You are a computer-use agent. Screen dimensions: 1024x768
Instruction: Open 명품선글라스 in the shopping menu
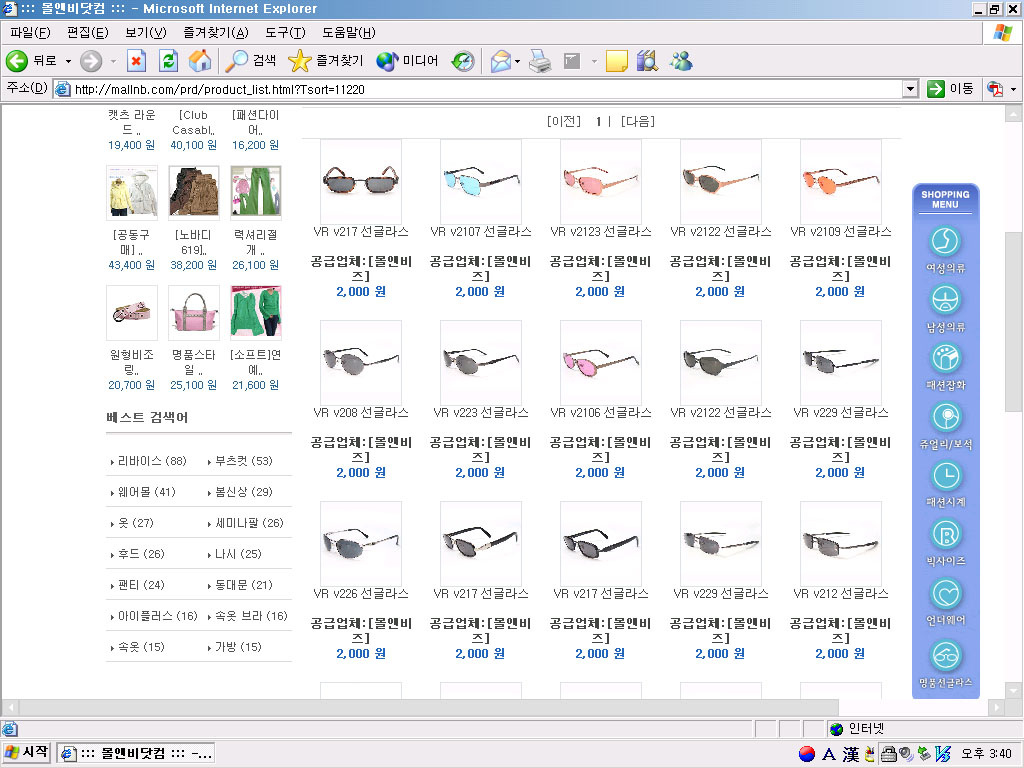[x=945, y=664]
